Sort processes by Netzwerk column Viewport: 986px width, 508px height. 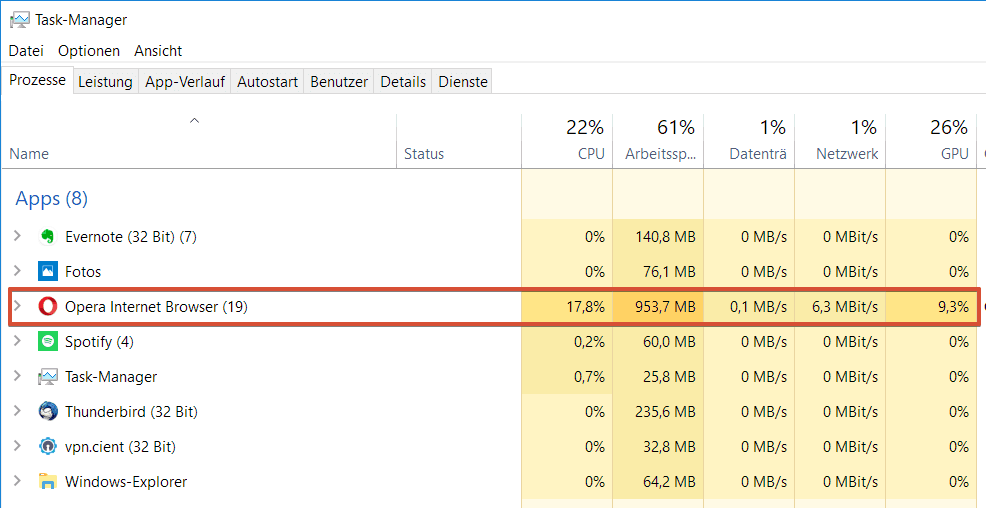tap(840, 141)
